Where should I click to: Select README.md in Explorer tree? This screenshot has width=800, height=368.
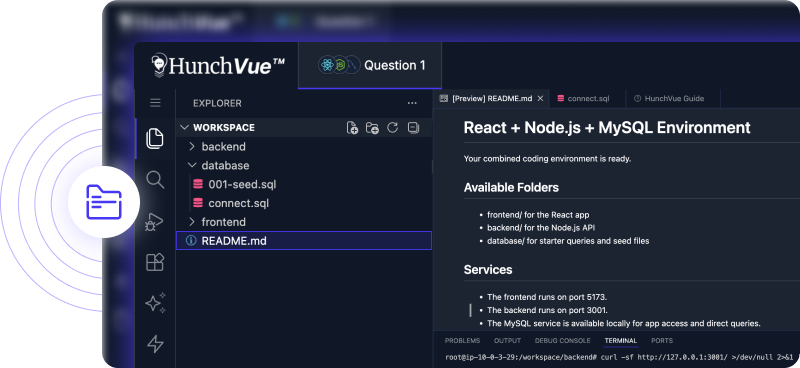pyautogui.click(x=304, y=240)
